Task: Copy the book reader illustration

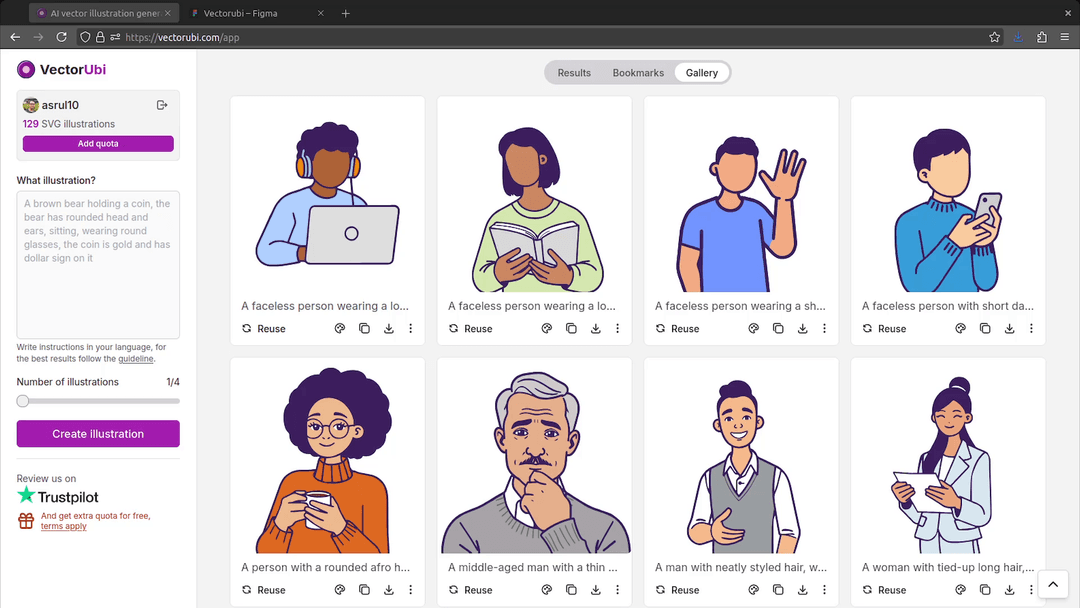Action: (x=571, y=328)
